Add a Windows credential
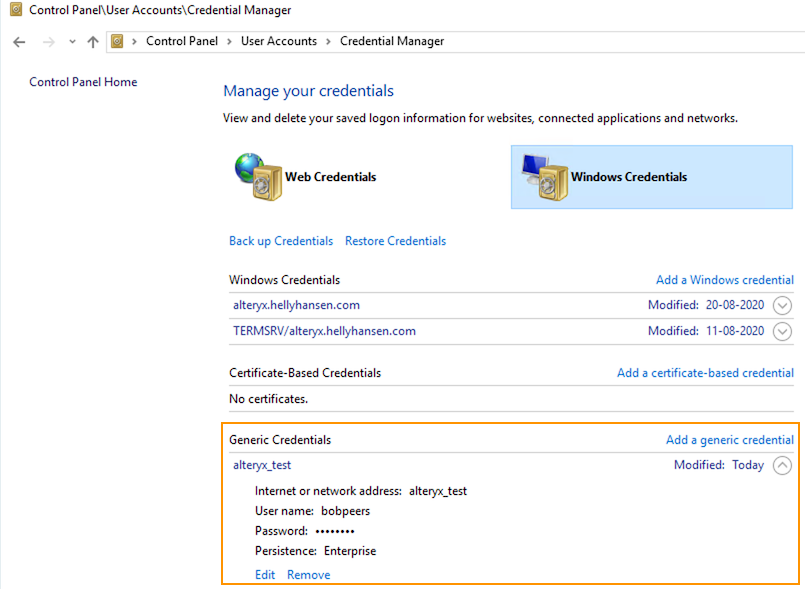Image resolution: width=805 pixels, height=589 pixels. click(724, 280)
